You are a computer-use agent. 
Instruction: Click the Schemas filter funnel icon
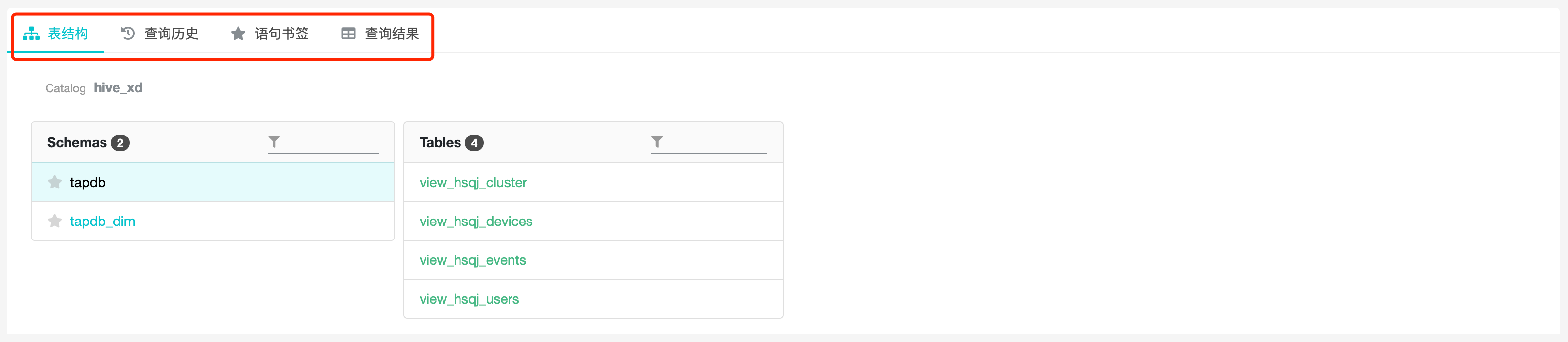tap(274, 142)
